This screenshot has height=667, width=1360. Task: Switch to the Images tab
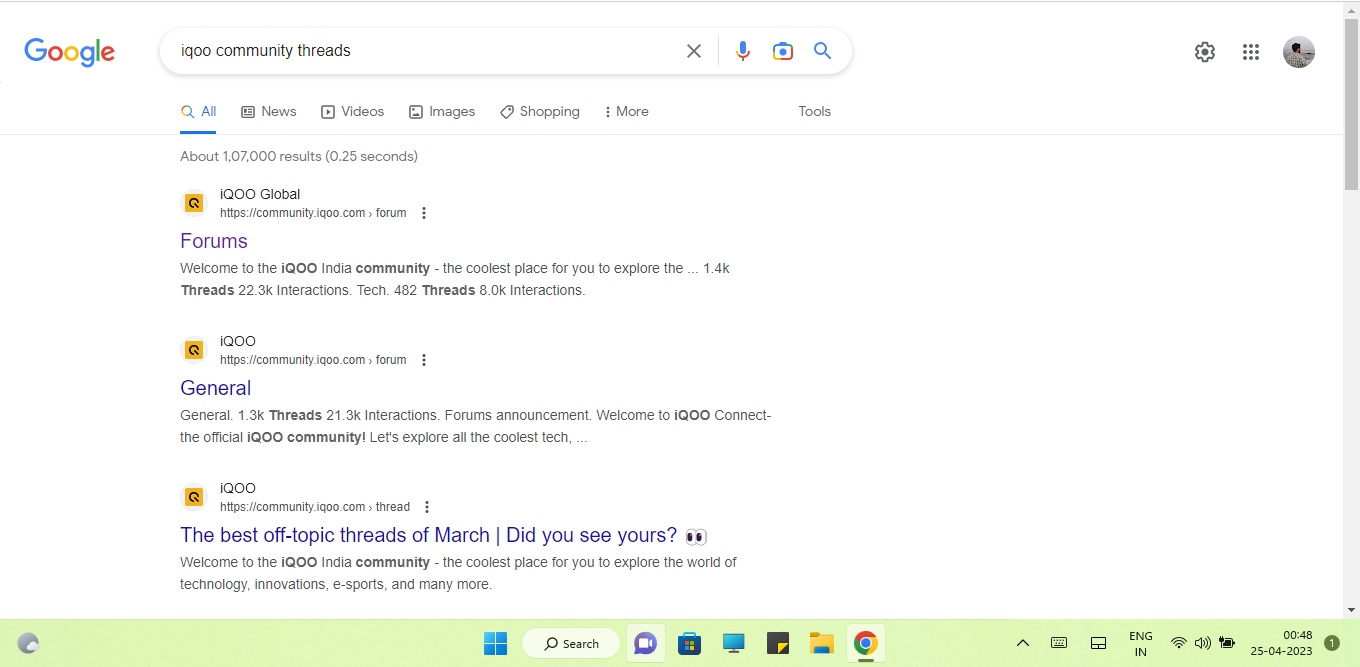click(442, 112)
